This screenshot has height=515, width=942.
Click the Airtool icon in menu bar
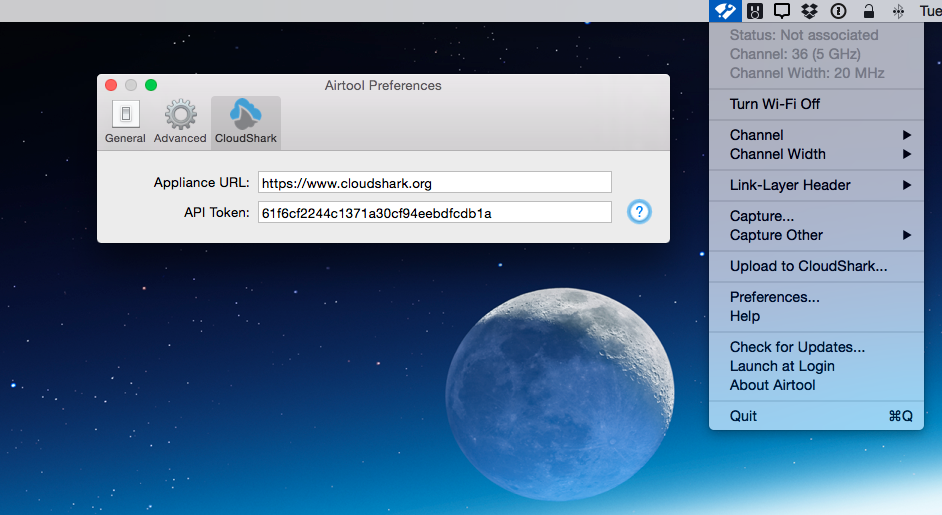pos(725,11)
